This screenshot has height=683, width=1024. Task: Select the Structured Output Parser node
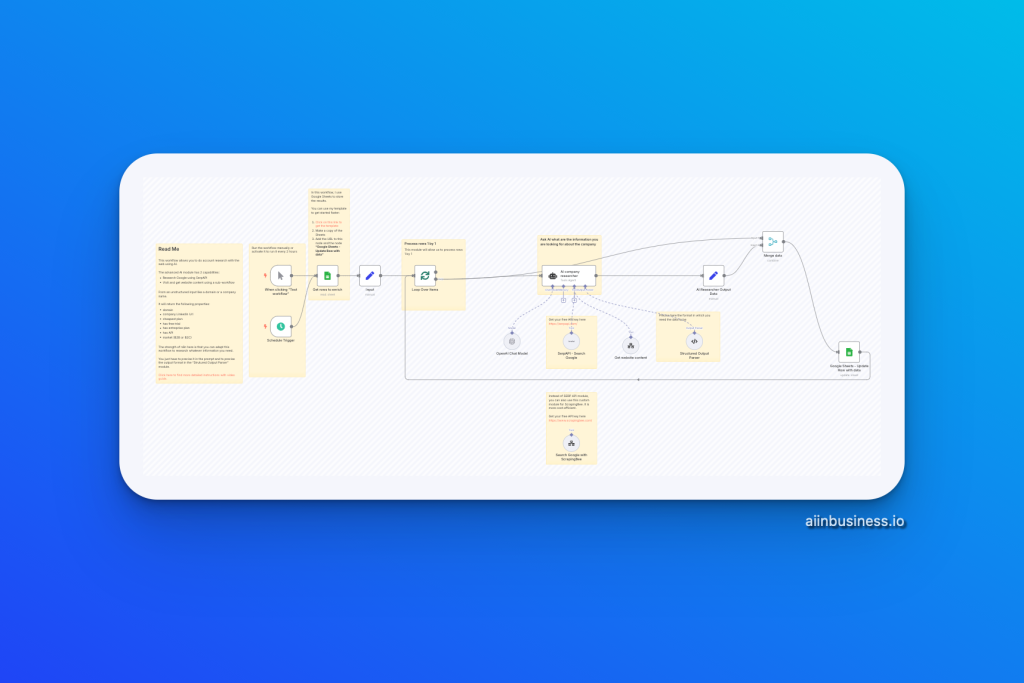pyautogui.click(x=694, y=341)
